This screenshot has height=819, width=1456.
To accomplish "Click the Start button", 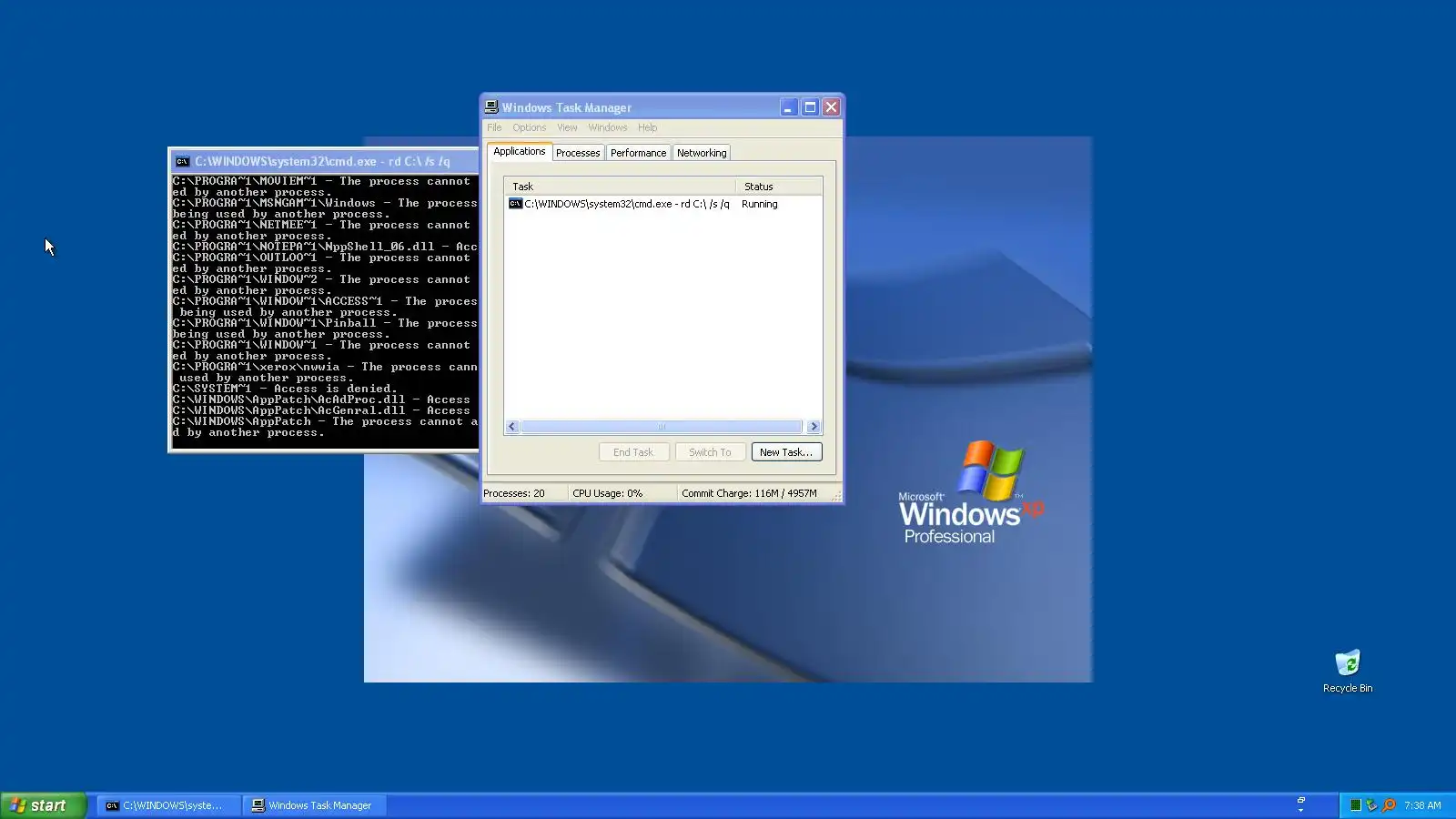I will tap(43, 805).
